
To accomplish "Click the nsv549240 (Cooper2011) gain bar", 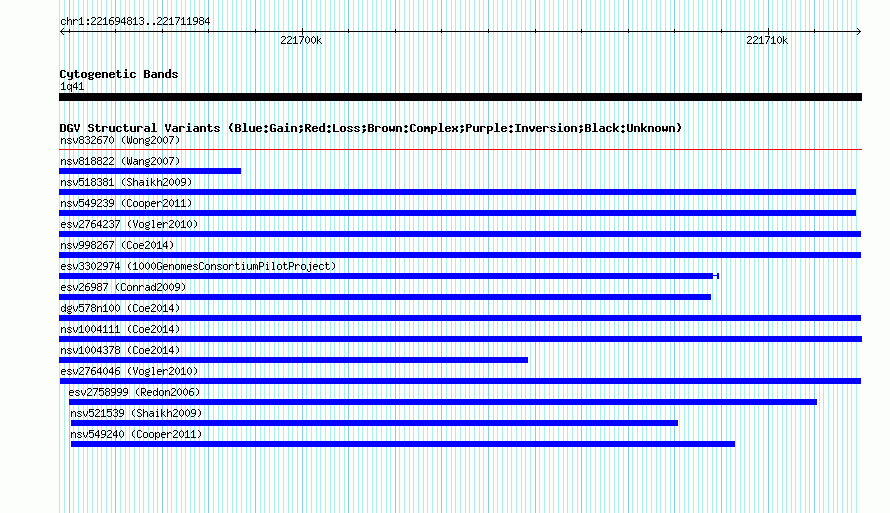I will tap(402, 444).
